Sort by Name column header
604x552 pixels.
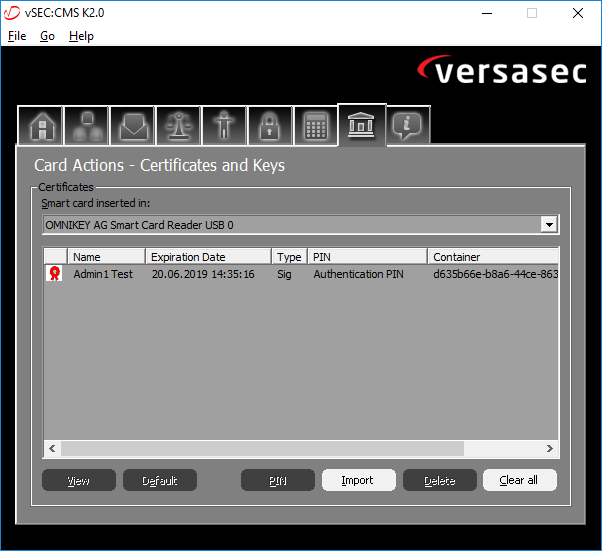(x=107, y=257)
